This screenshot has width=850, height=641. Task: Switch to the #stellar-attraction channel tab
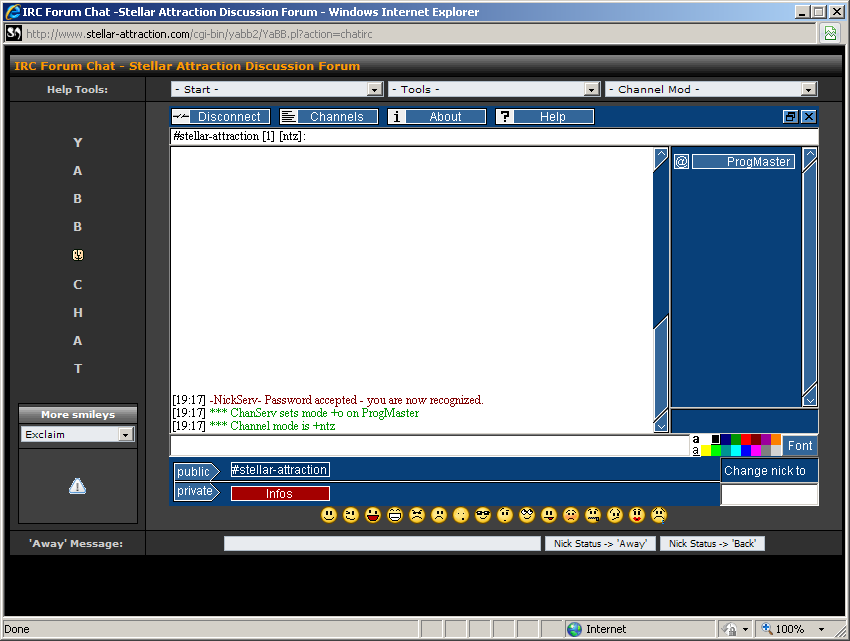pyautogui.click(x=280, y=470)
